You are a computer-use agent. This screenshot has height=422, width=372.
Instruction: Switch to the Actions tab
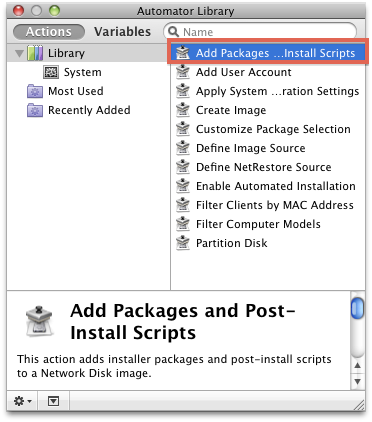pyautogui.click(x=49, y=32)
